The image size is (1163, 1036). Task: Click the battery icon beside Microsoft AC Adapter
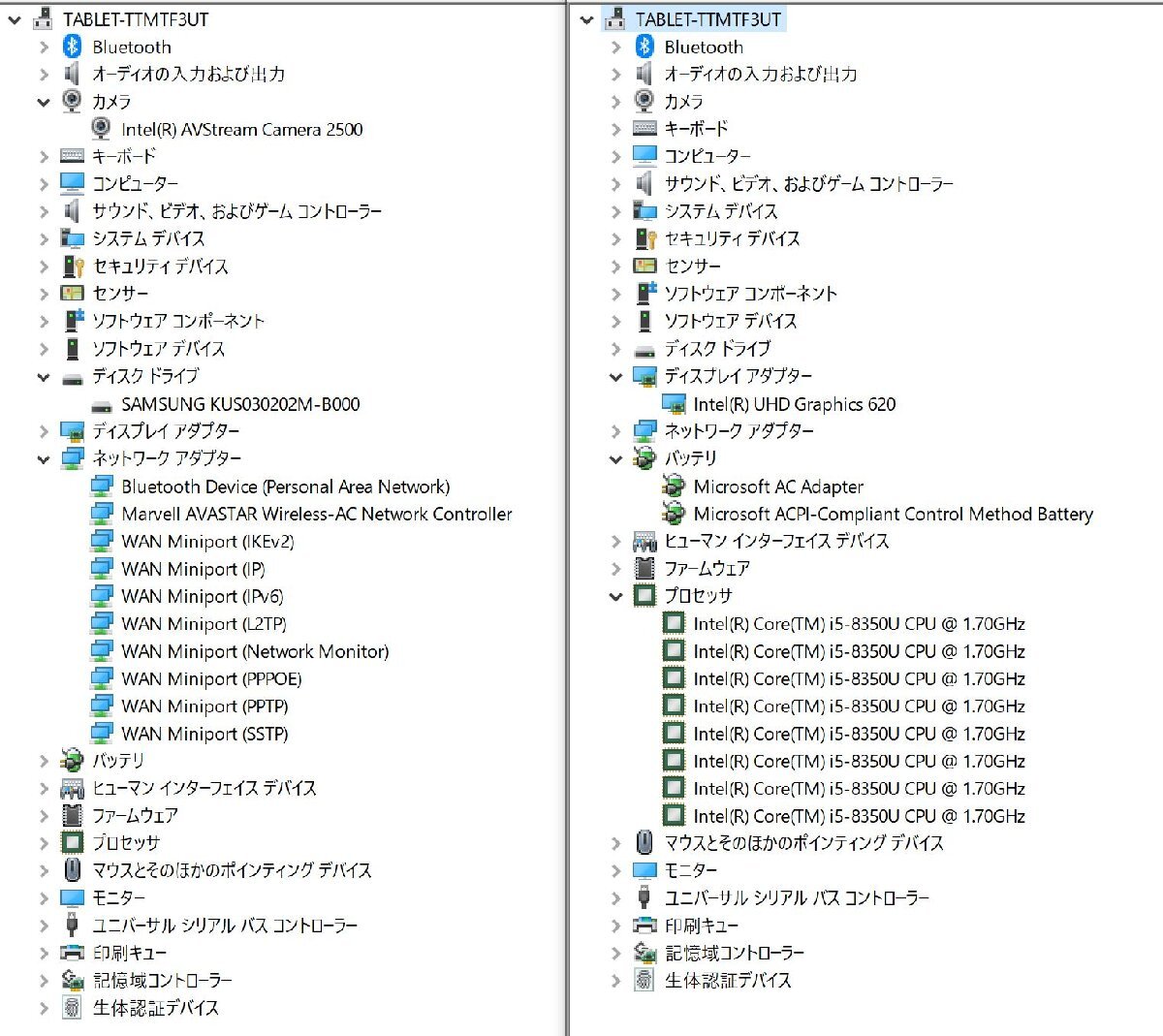[674, 486]
